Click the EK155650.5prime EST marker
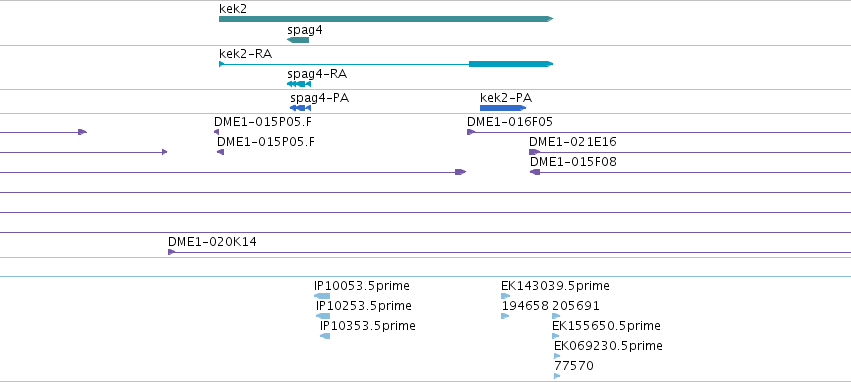Image resolution: width=851 pixels, height=382 pixels. click(x=555, y=336)
